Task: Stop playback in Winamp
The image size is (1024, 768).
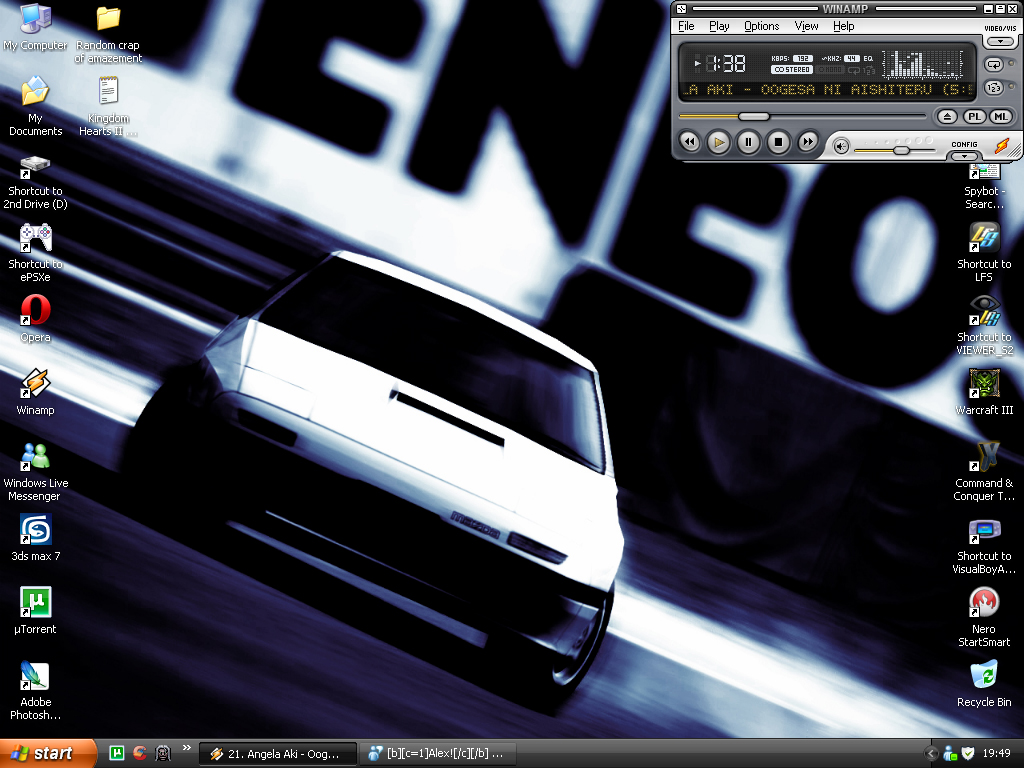Action: pyautogui.click(x=778, y=142)
